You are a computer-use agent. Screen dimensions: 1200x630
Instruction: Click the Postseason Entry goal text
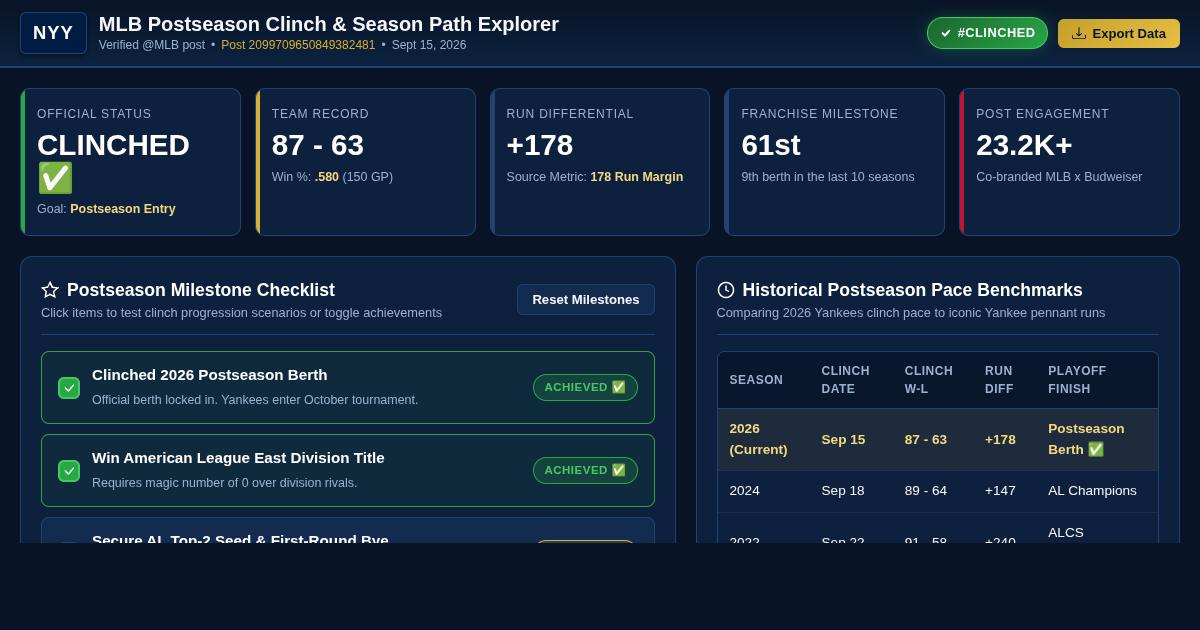(x=123, y=209)
